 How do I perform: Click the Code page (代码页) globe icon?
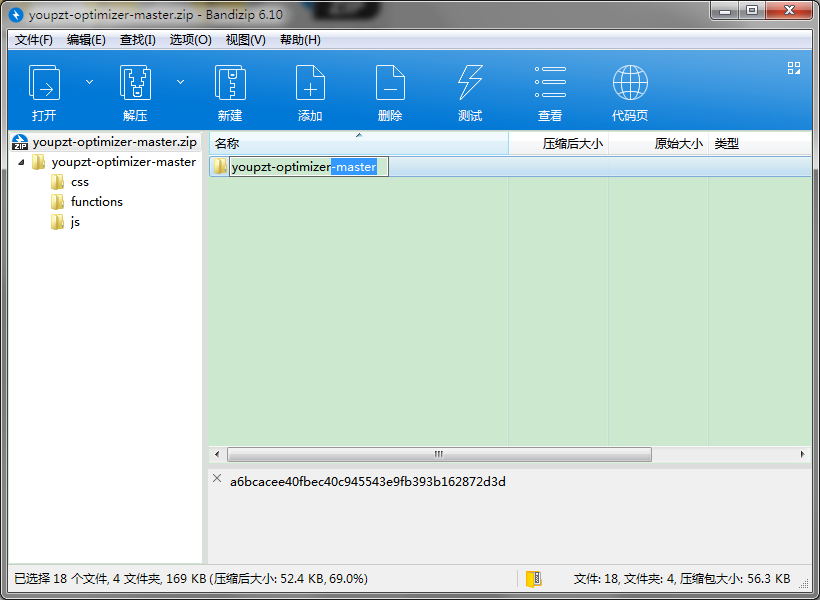(630, 83)
